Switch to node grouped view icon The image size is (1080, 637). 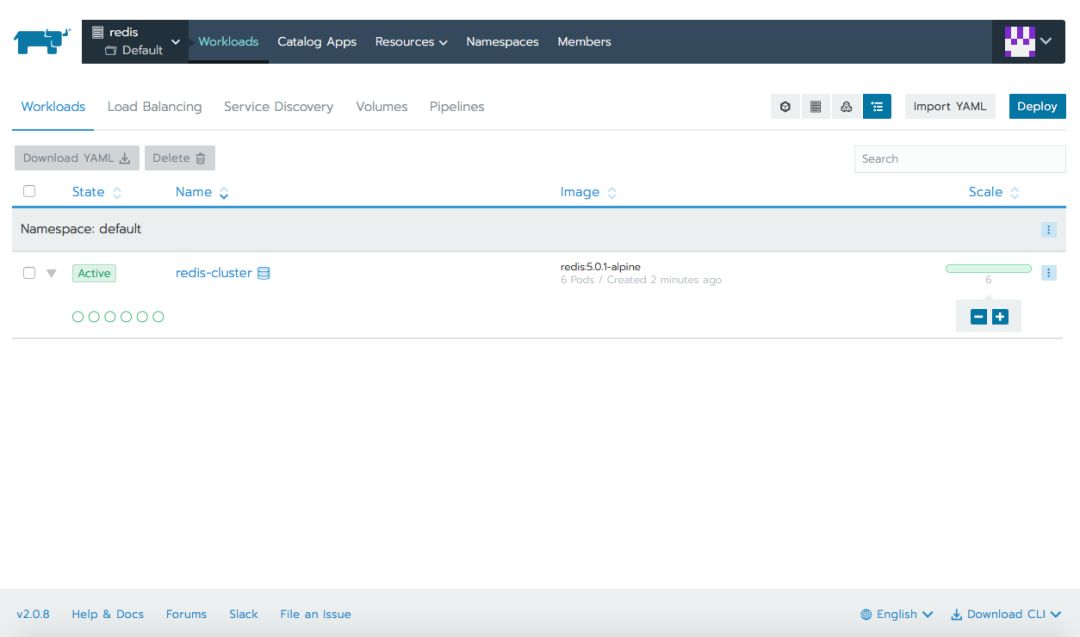pos(816,107)
